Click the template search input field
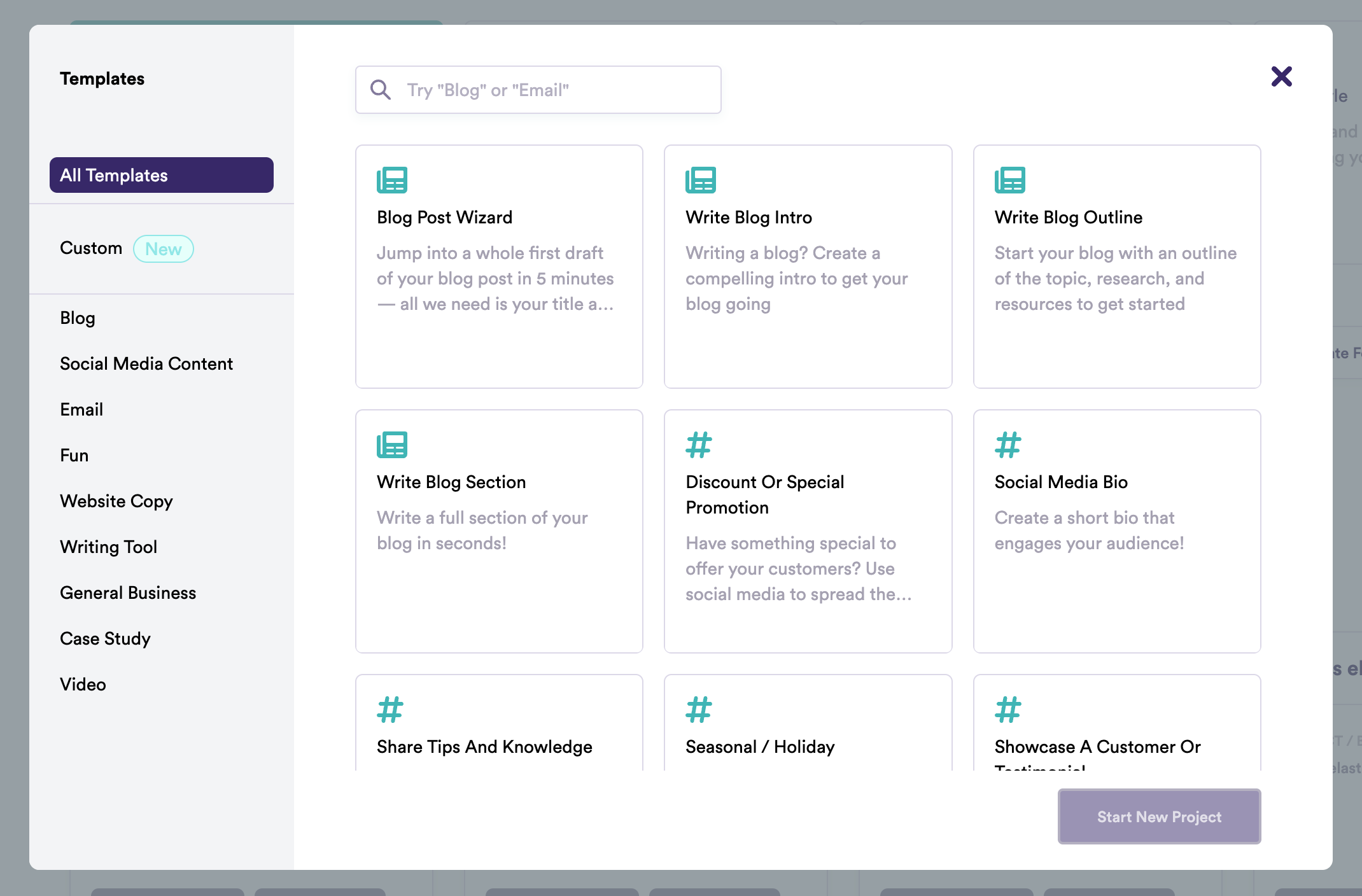The image size is (1362, 896). coord(538,90)
